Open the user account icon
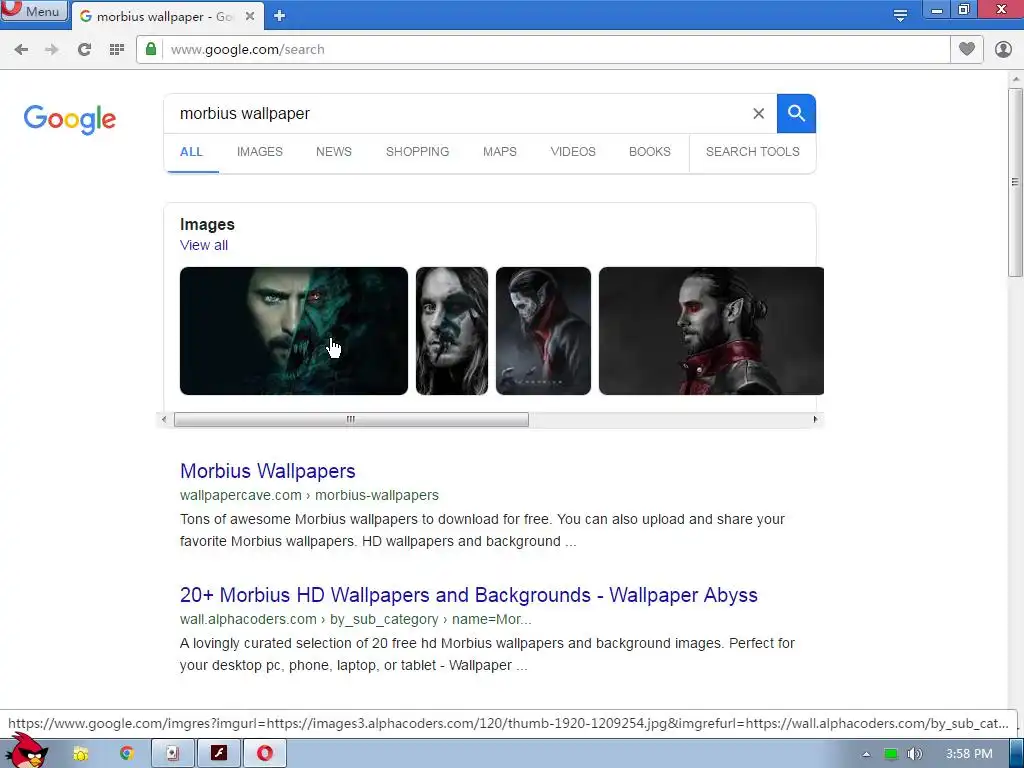The width and height of the screenshot is (1024, 768). (x=1003, y=50)
